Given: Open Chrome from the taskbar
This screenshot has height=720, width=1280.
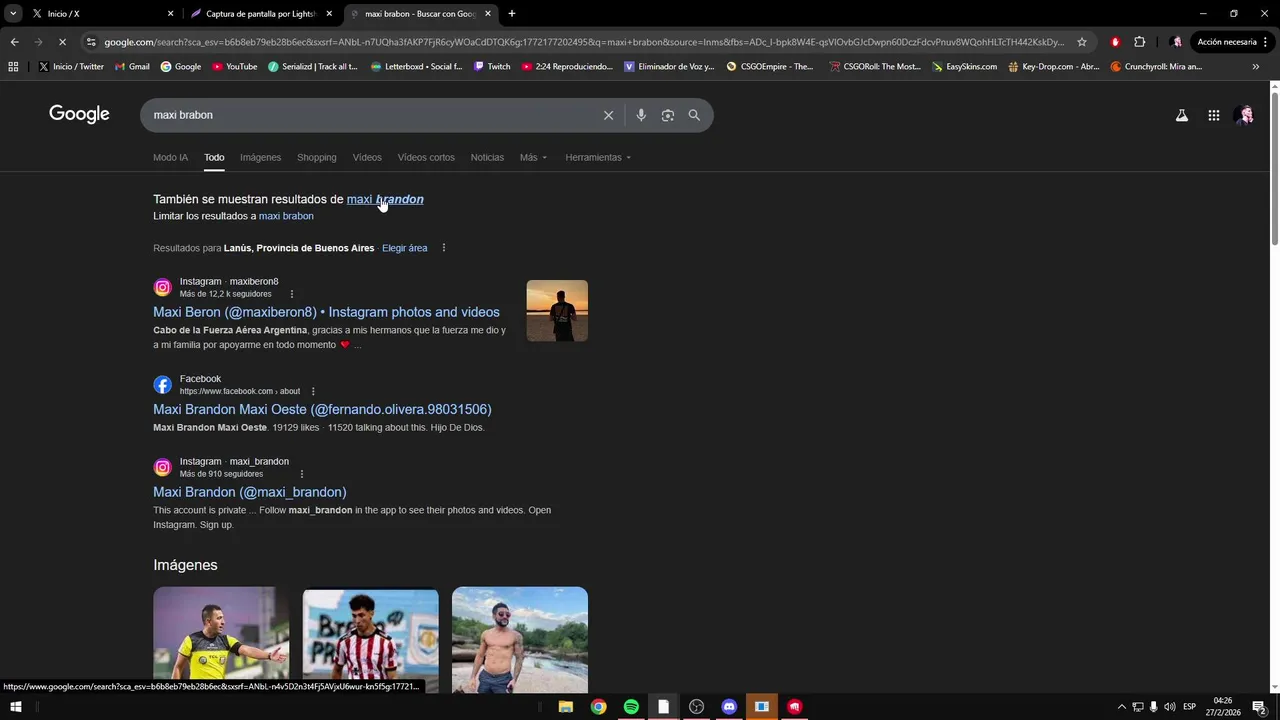Looking at the screenshot, I should point(598,707).
